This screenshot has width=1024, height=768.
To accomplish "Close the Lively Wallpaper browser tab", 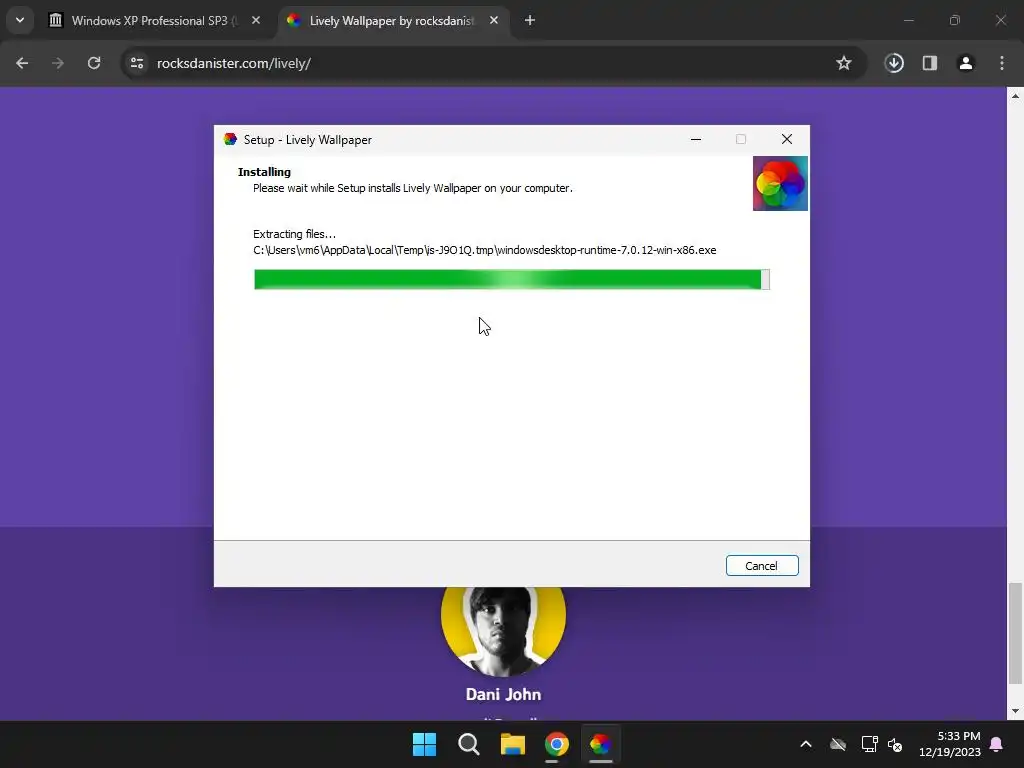I will pos(494,21).
